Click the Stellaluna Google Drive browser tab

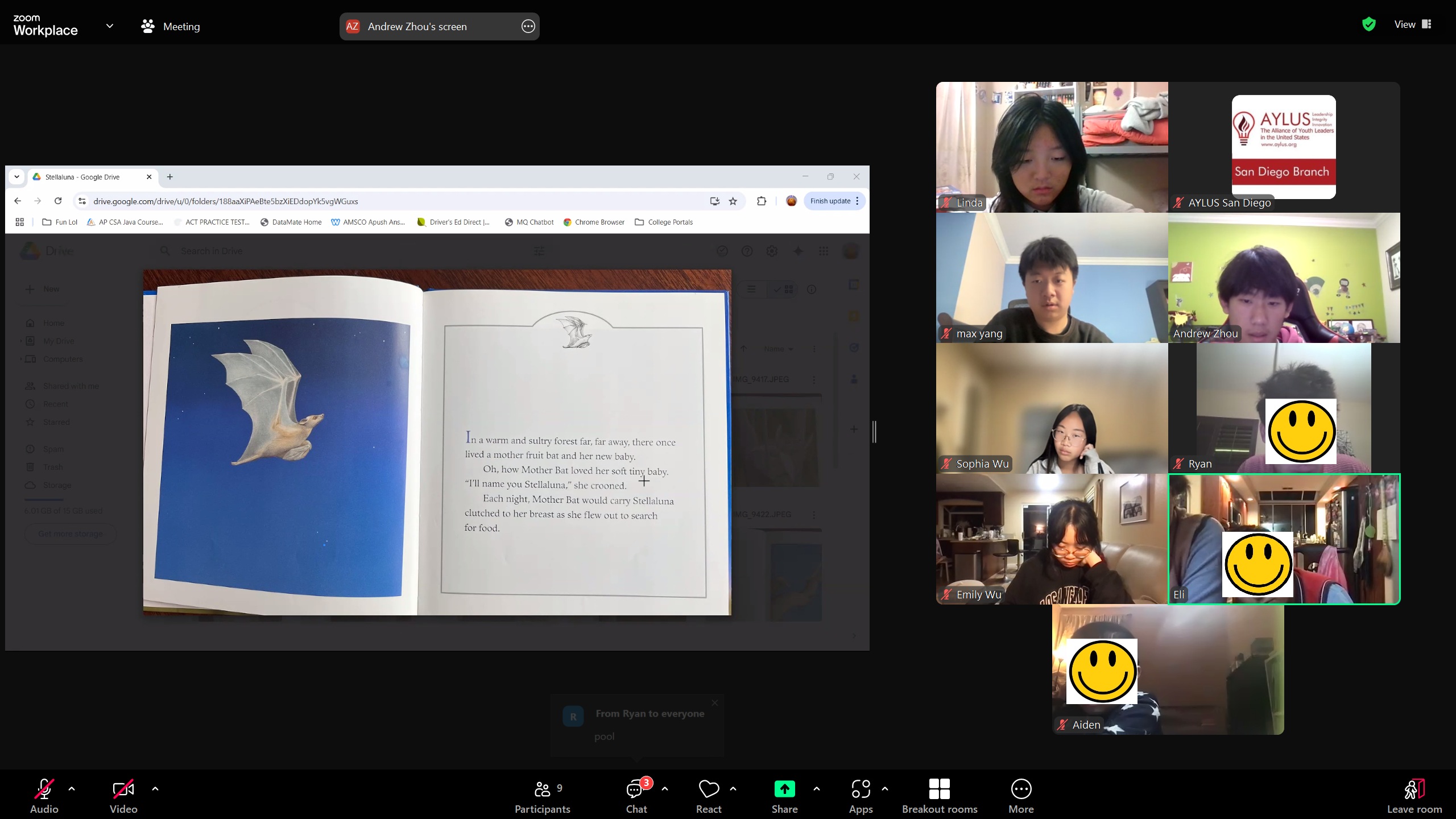92,177
